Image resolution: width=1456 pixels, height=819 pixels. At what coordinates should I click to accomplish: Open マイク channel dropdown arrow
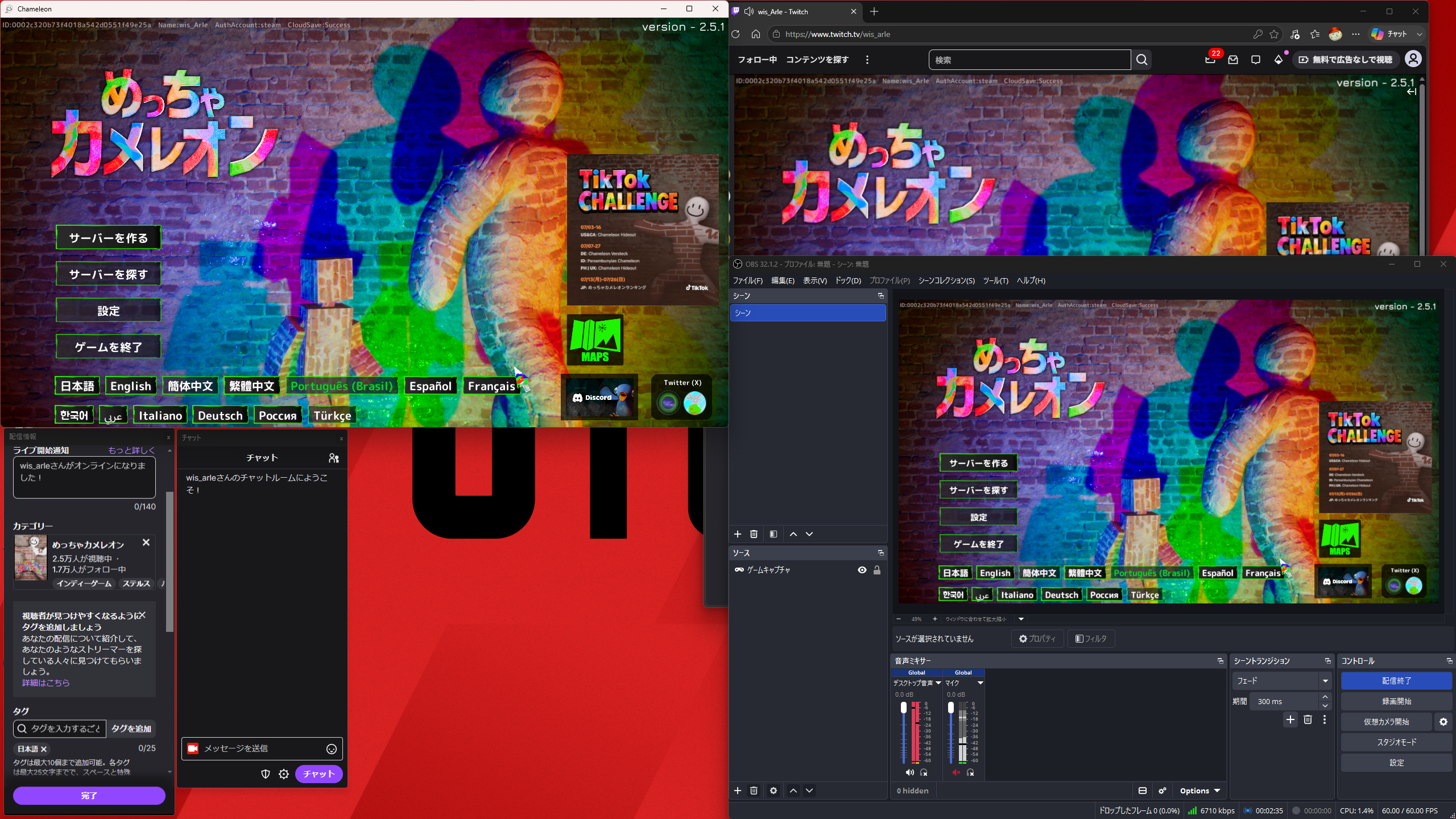980,683
